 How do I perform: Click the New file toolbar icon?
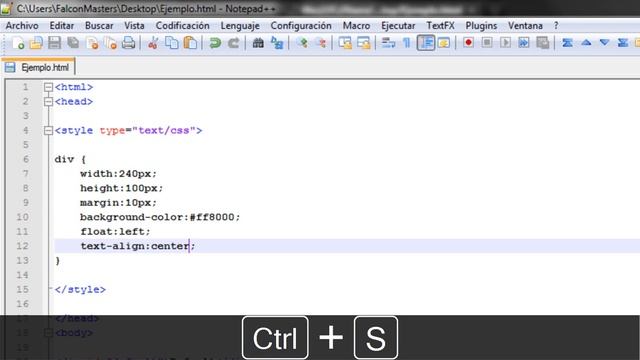(x=18, y=42)
